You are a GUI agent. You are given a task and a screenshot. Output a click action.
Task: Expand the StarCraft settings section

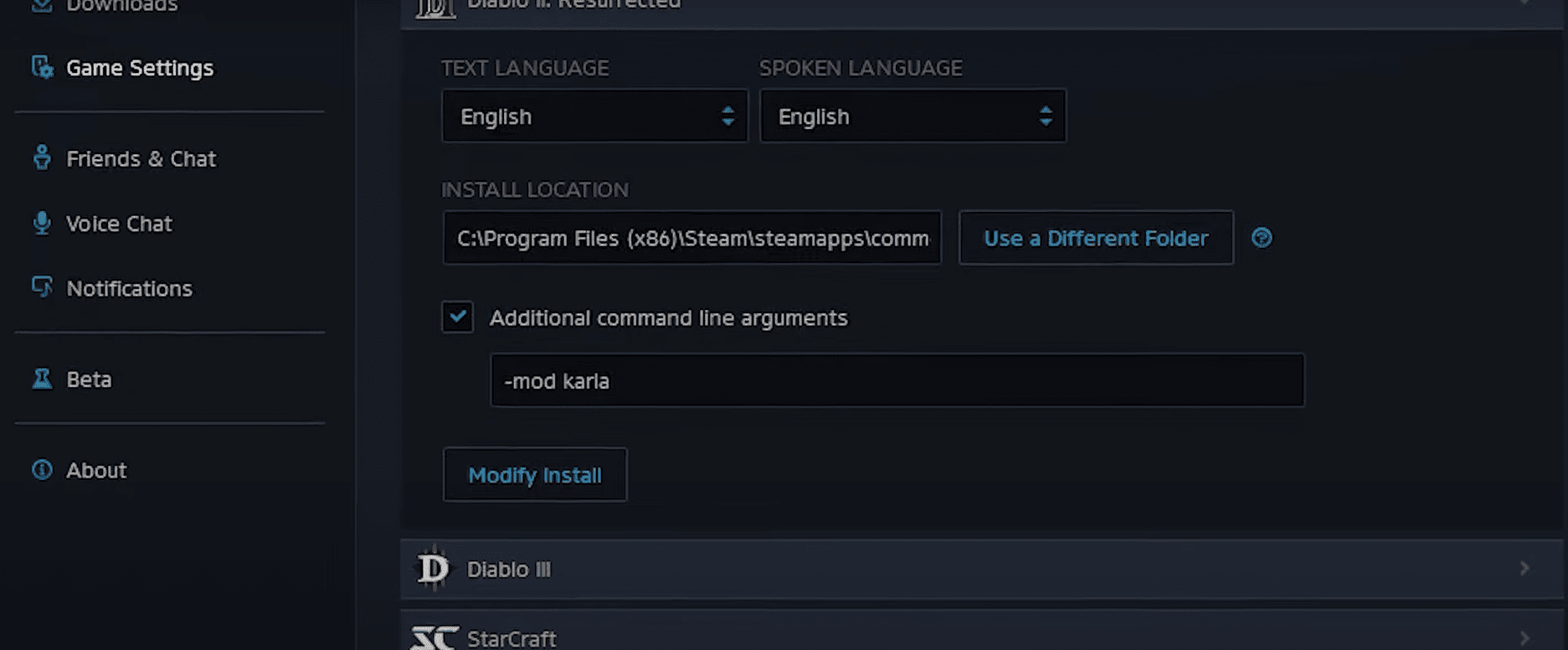tap(1524, 638)
